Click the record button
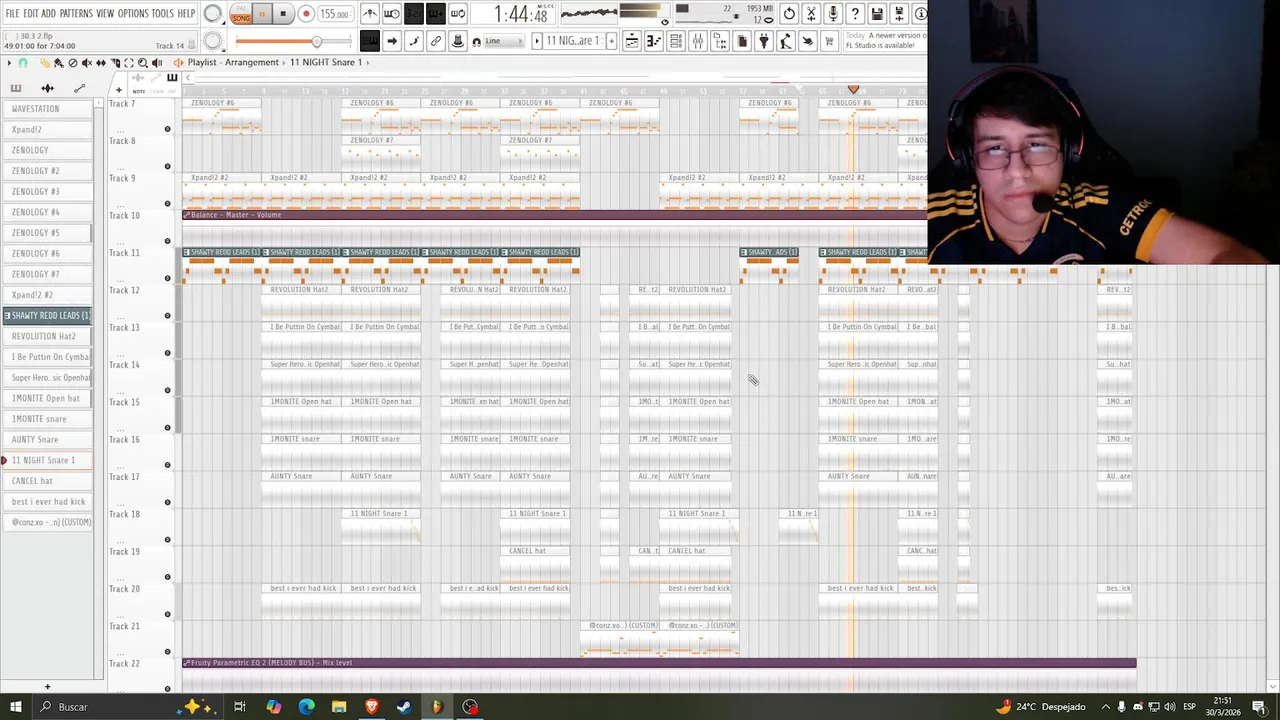This screenshot has width=1280, height=720. click(x=306, y=14)
